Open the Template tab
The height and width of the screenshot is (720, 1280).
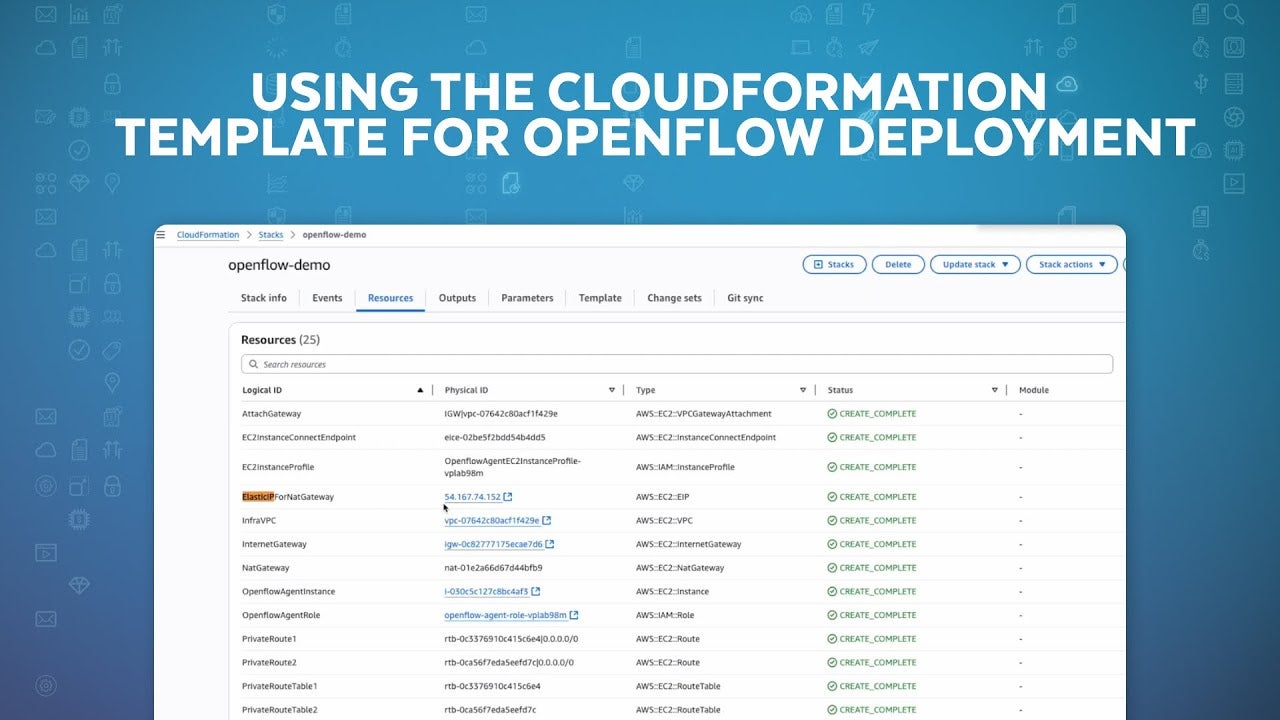[600, 297]
